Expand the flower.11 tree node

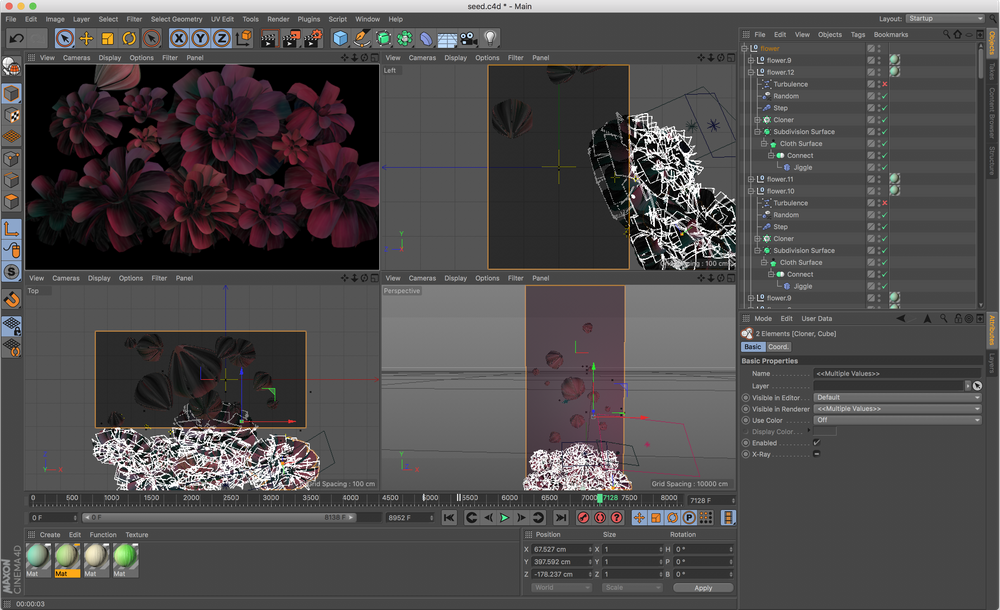[751, 179]
